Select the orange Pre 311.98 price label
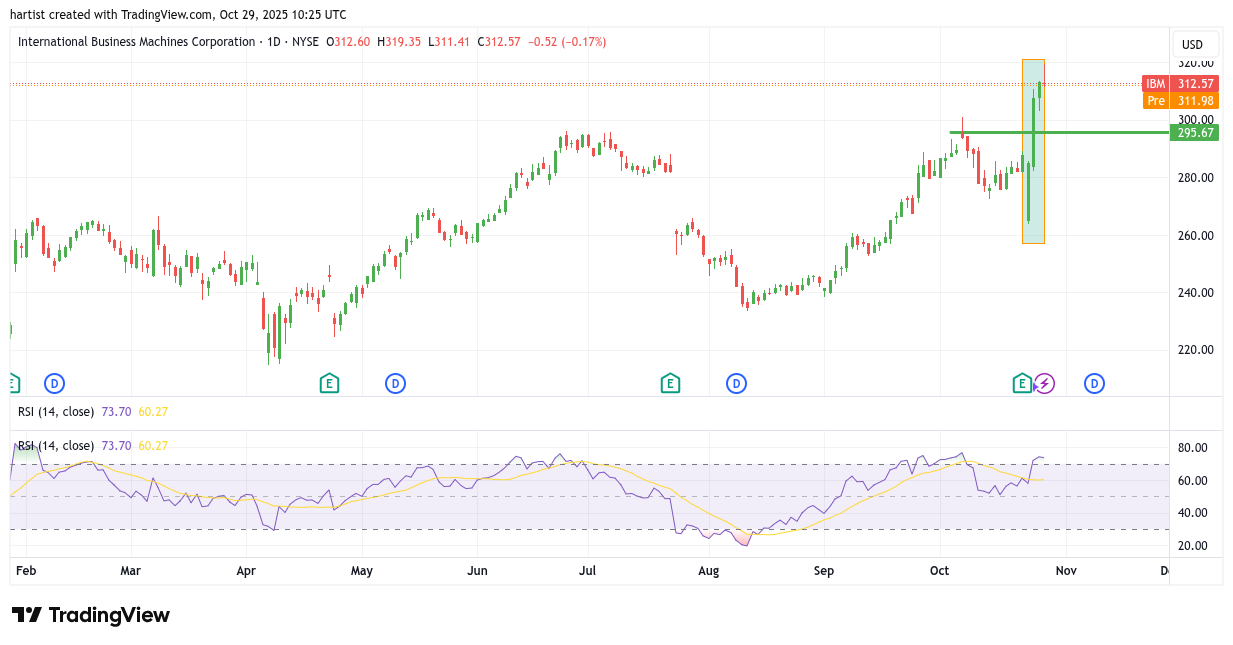Screen dimensions: 1233x645 point(1180,100)
